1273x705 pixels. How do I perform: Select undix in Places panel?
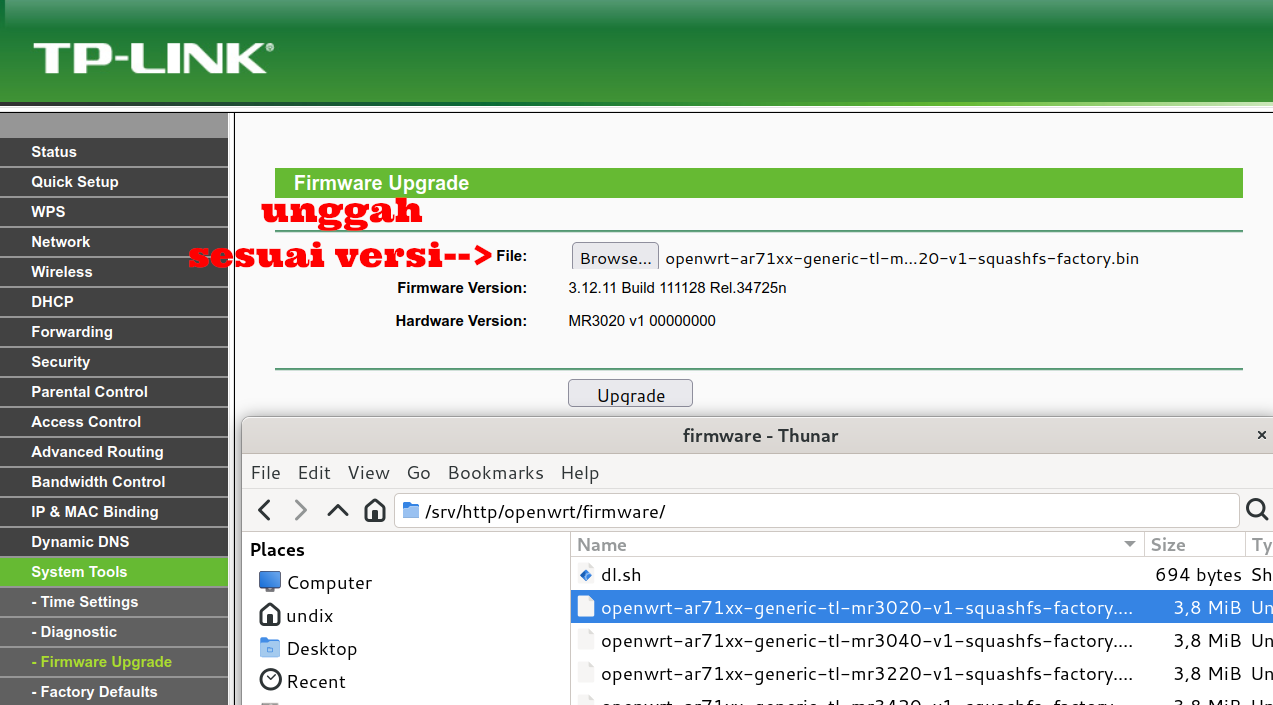(x=310, y=615)
